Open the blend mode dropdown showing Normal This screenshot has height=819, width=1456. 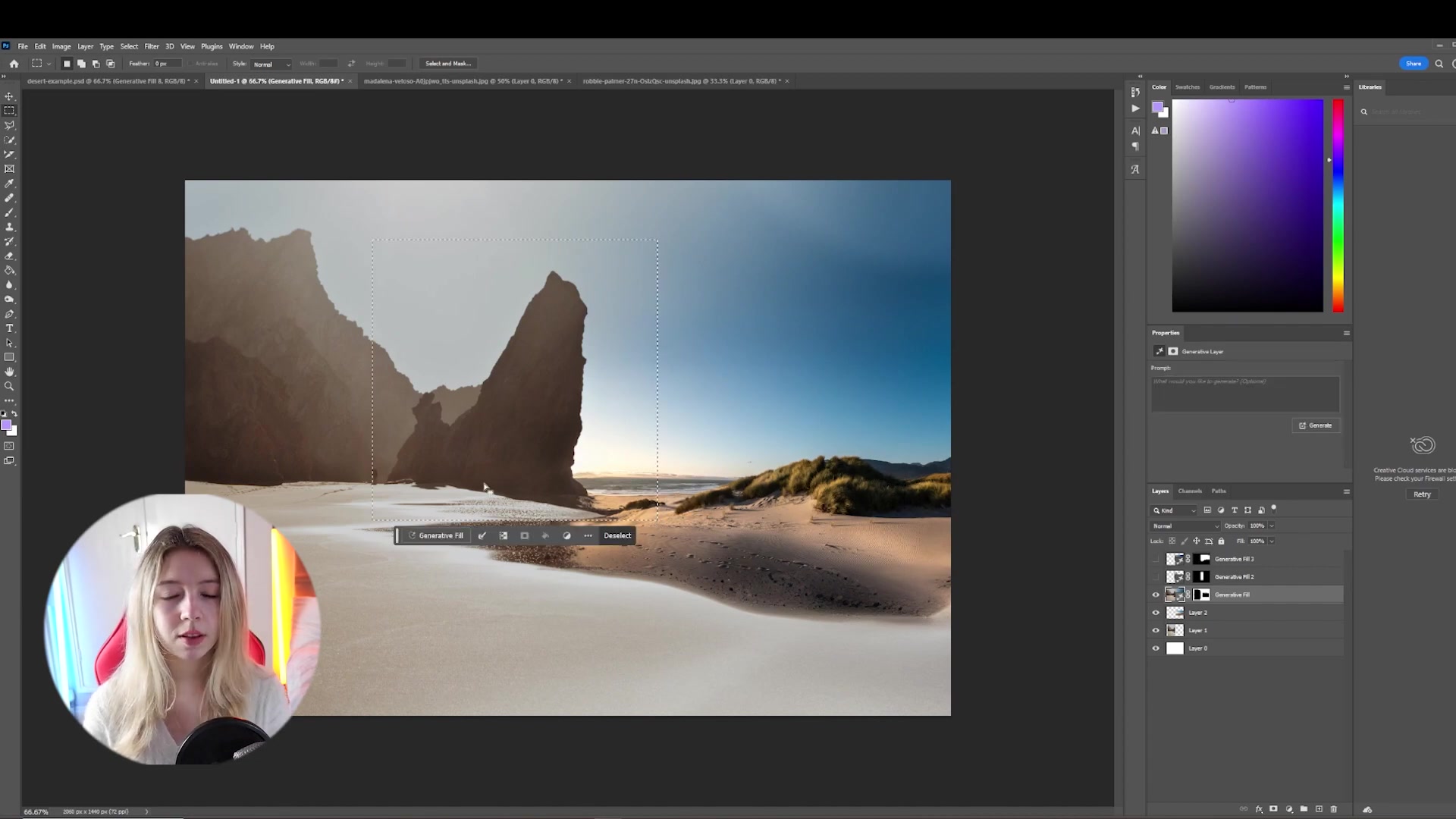pos(1185,526)
